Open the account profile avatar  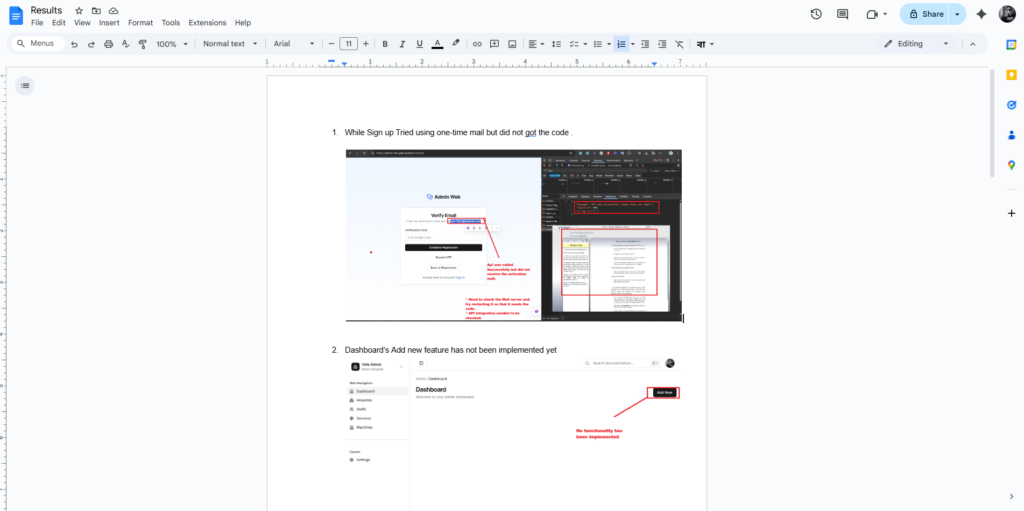[x=1006, y=14]
